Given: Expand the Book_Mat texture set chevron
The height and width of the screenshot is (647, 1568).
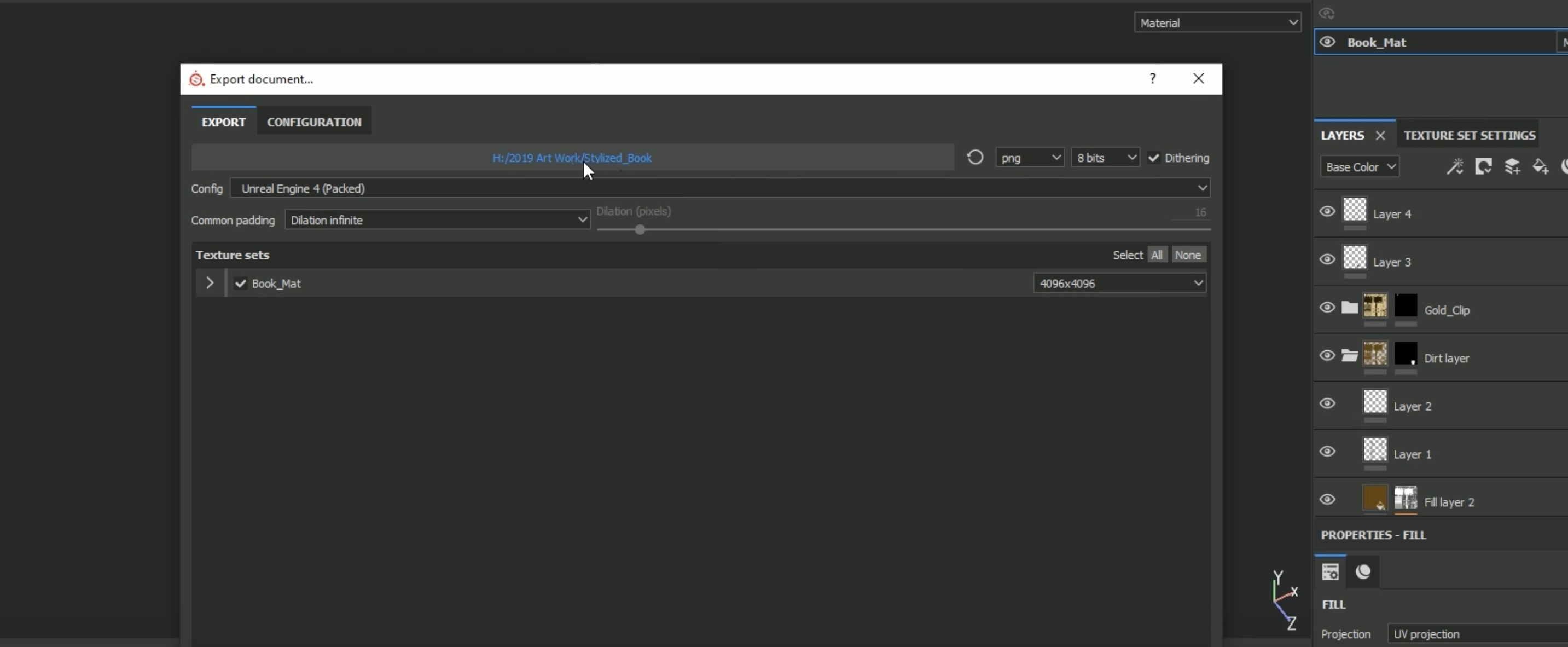Looking at the screenshot, I should point(210,284).
